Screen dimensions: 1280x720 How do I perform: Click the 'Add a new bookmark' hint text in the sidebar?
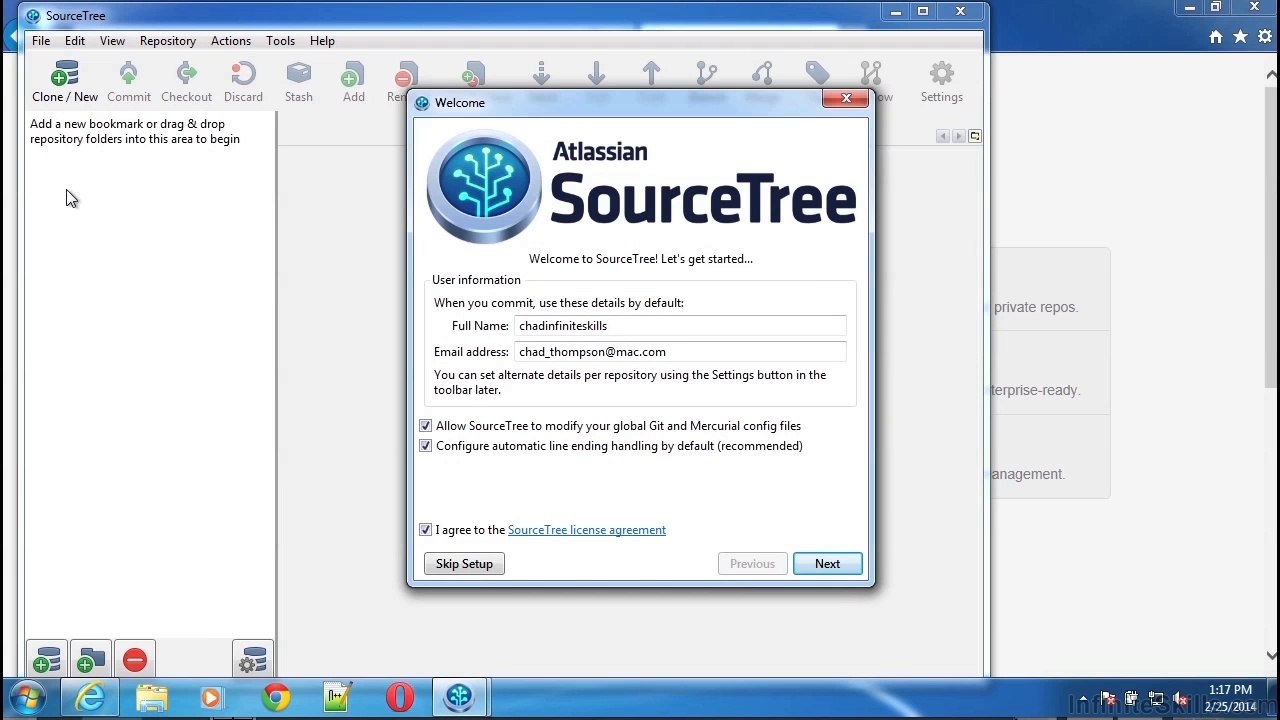135,131
